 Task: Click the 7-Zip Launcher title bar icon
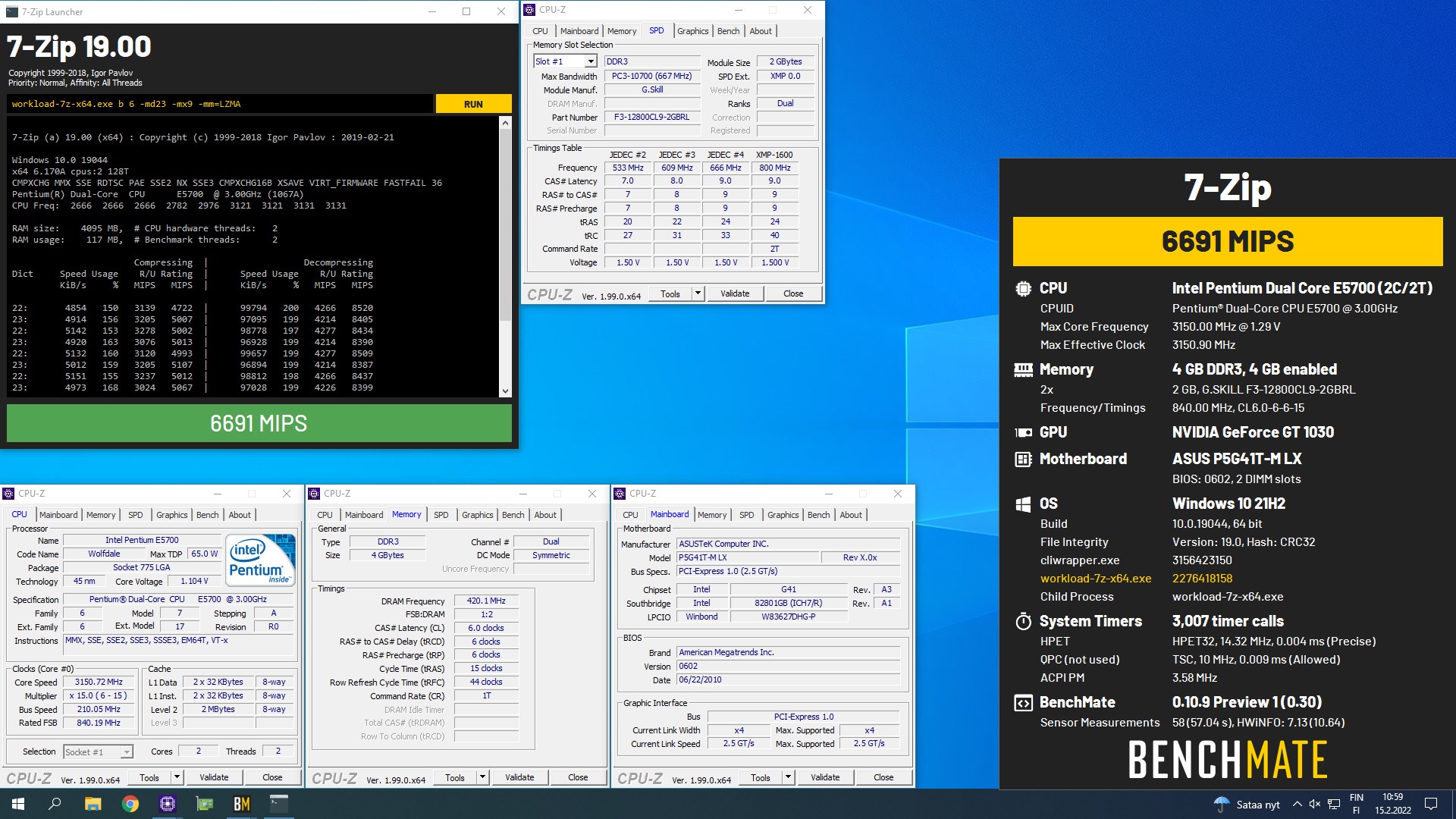click(x=11, y=11)
